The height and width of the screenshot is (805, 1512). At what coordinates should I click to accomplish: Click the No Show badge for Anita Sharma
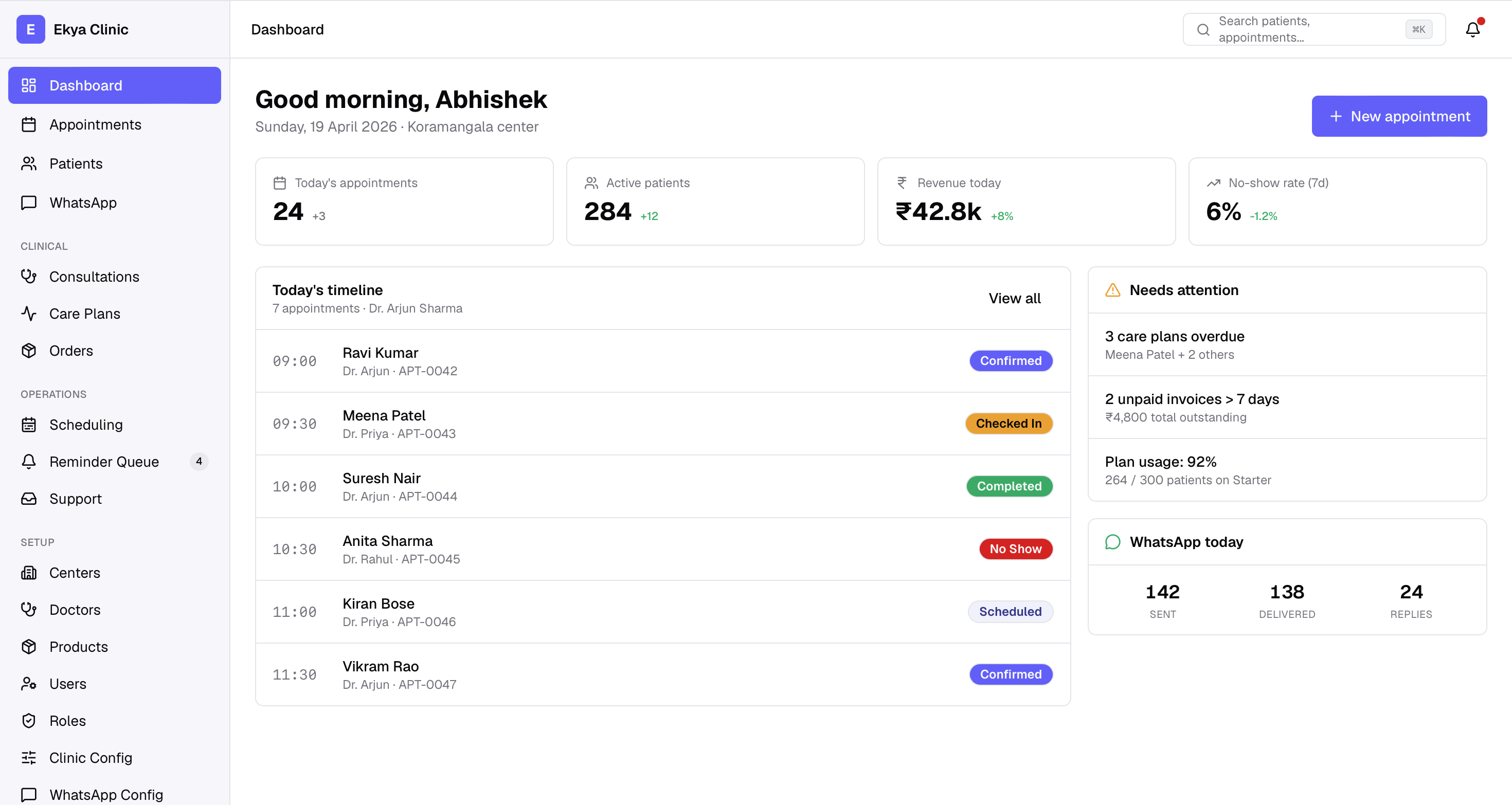click(x=1015, y=548)
